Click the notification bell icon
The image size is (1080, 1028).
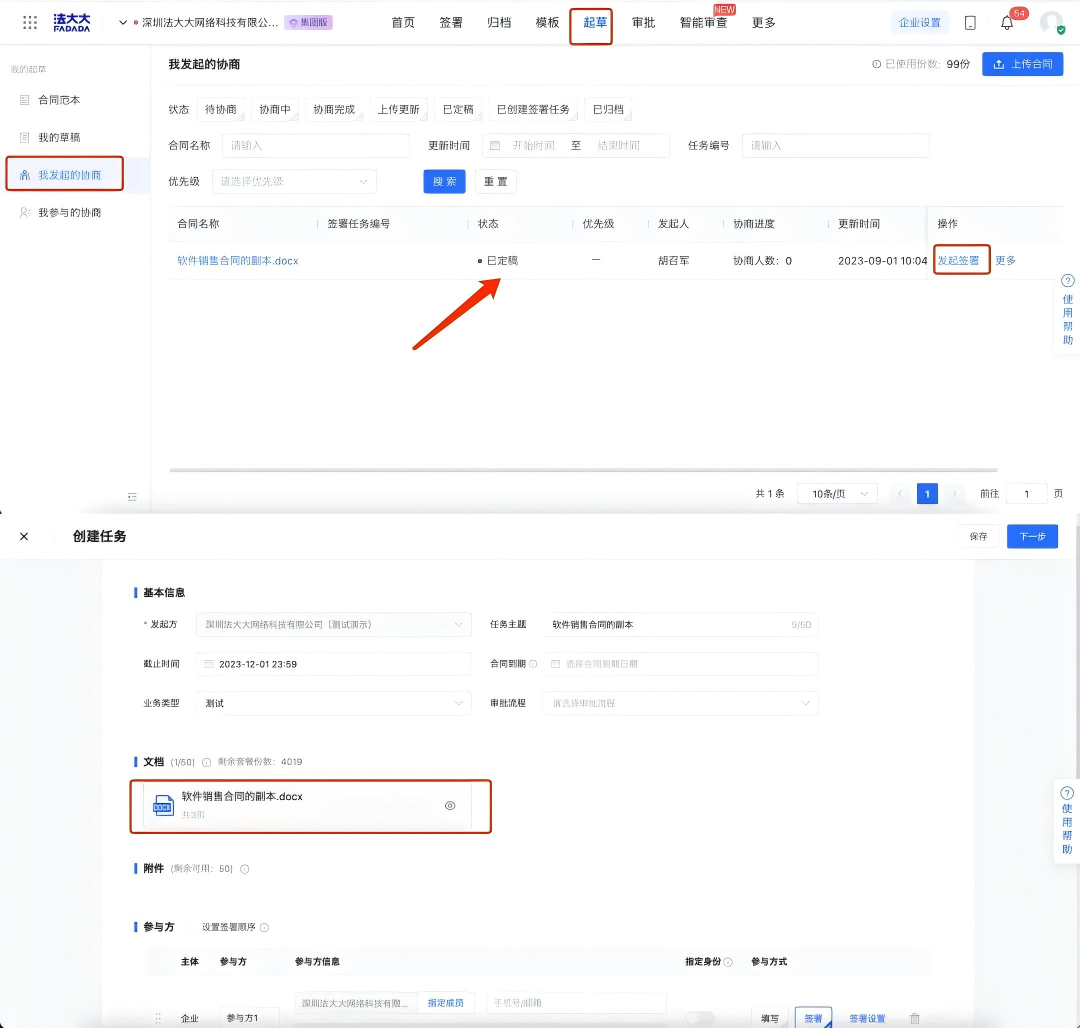1007,23
